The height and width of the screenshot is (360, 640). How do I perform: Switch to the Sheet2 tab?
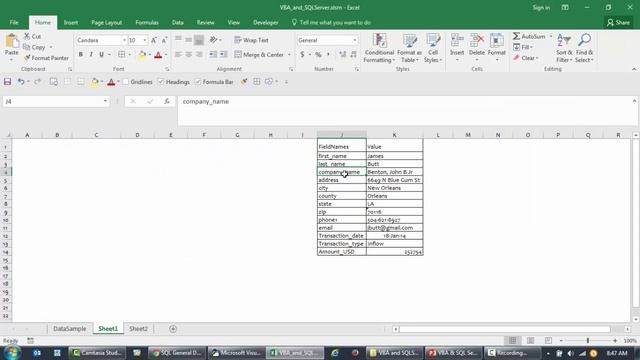[x=138, y=329]
